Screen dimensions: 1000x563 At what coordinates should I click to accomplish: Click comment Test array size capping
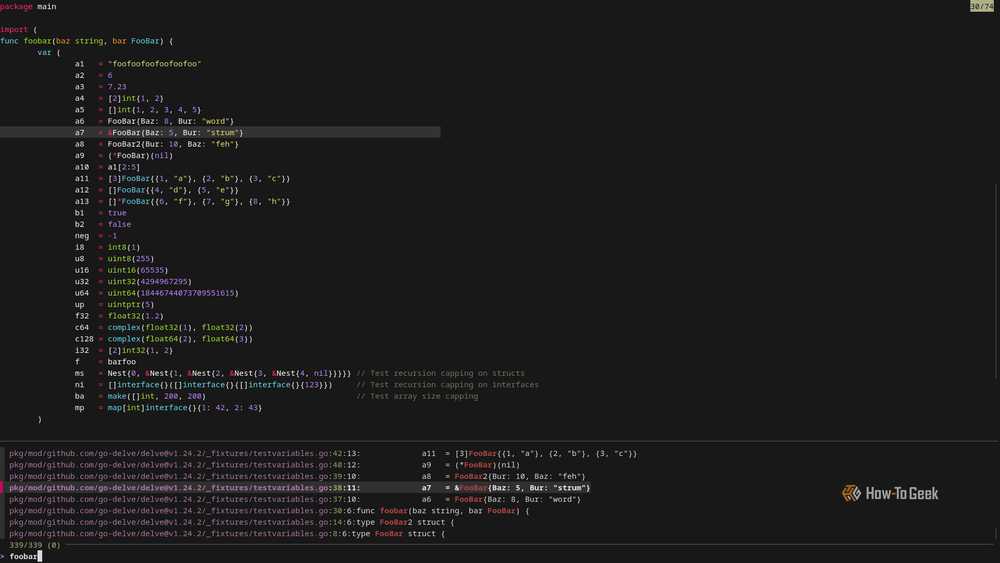[417, 397]
